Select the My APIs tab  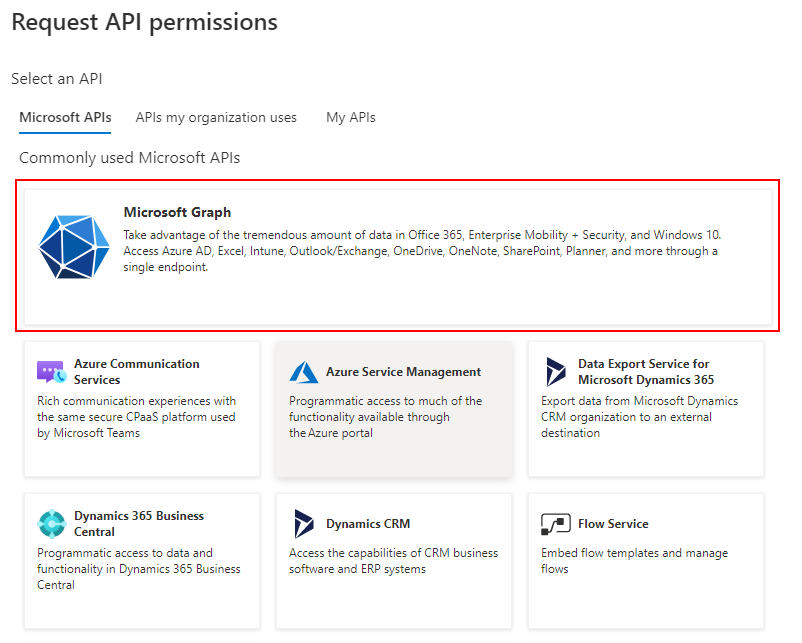(x=351, y=118)
